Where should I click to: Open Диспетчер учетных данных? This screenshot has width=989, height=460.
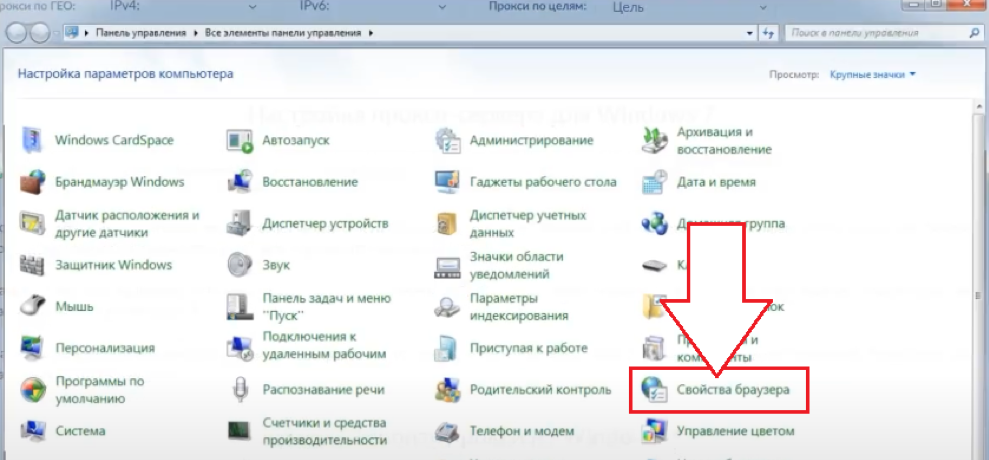(x=512, y=223)
